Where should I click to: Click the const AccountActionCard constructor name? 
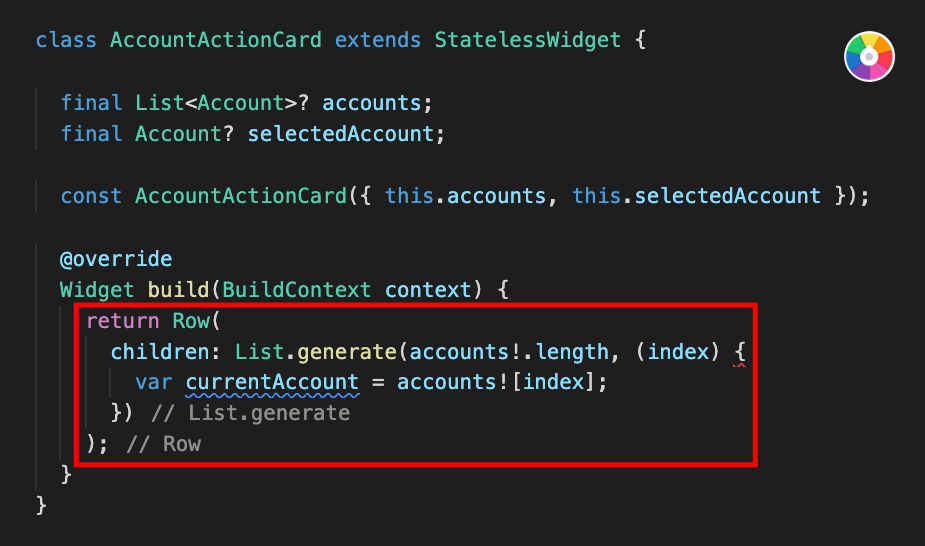point(241,196)
